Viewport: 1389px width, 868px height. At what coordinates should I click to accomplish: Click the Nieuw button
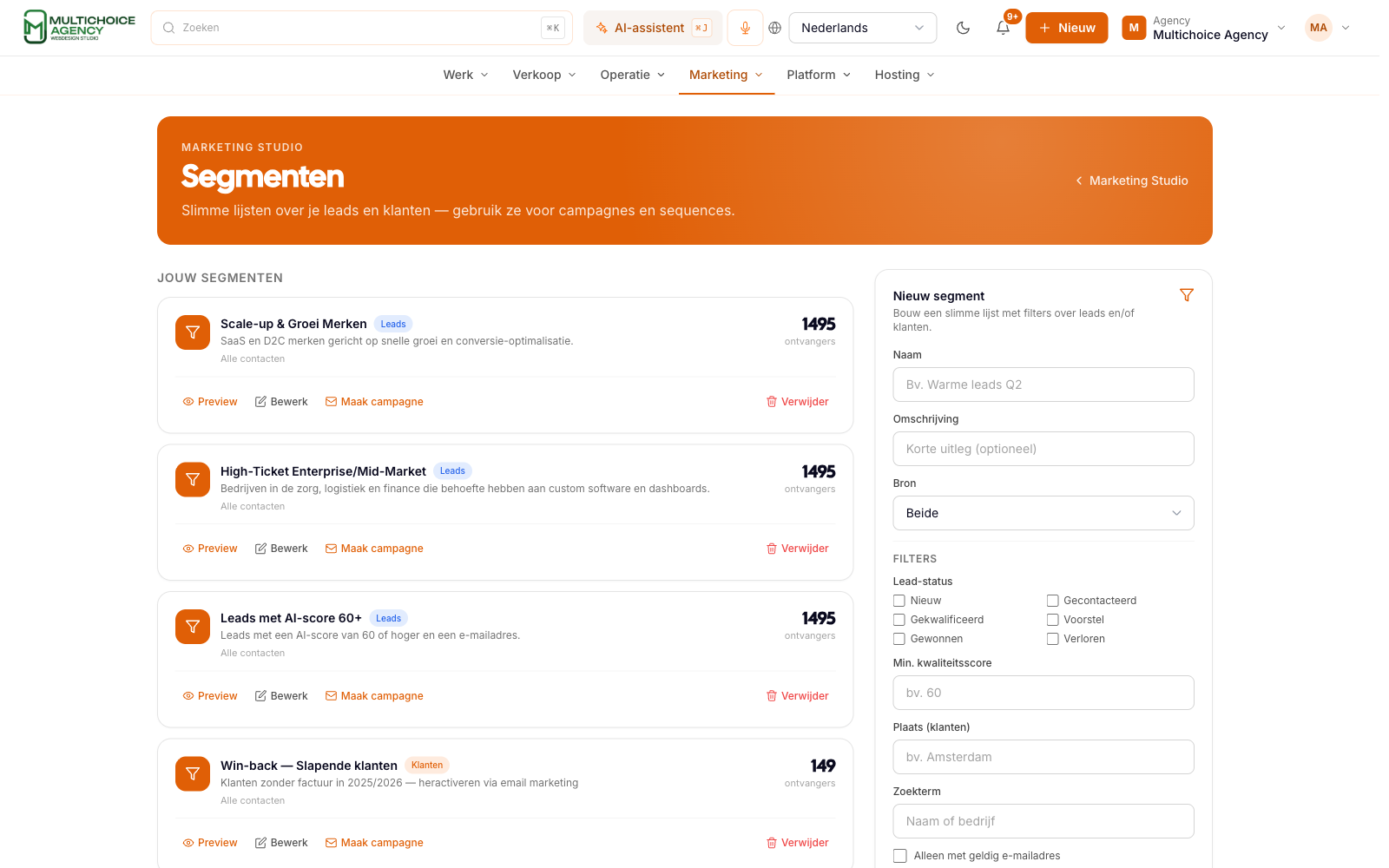point(1067,28)
